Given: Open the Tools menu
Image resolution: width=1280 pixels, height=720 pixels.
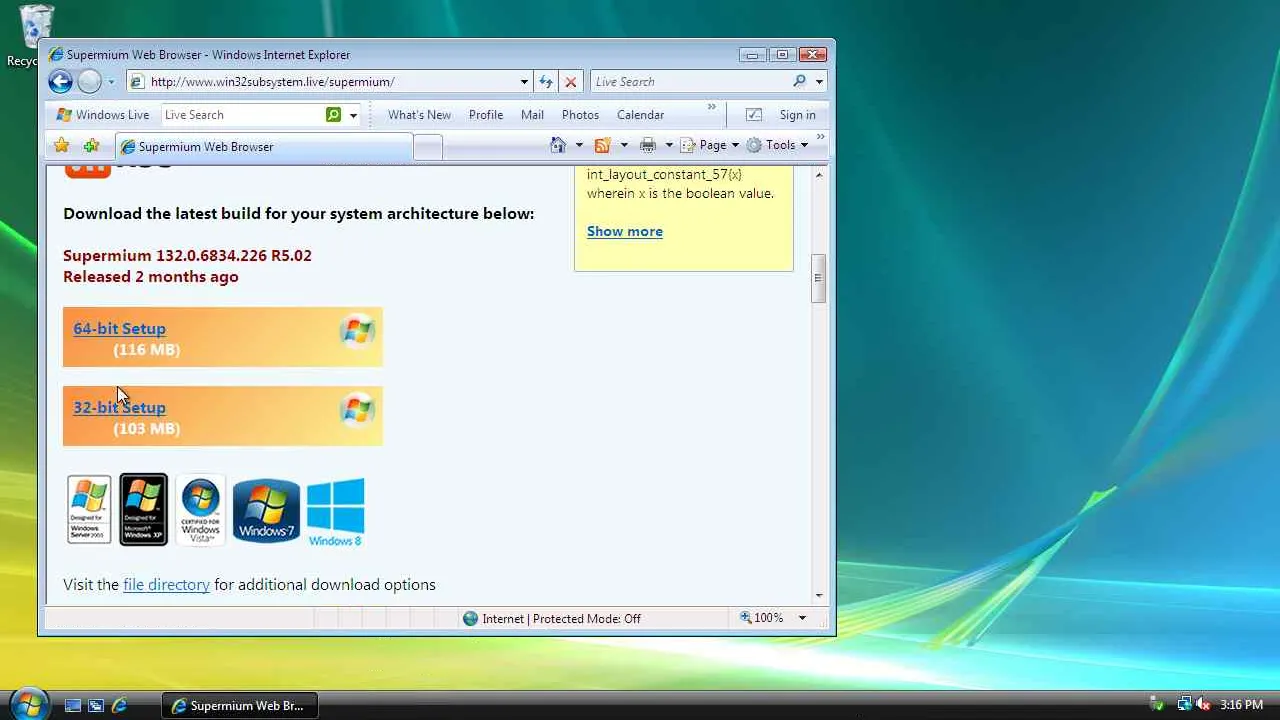Looking at the screenshot, I should tap(777, 145).
